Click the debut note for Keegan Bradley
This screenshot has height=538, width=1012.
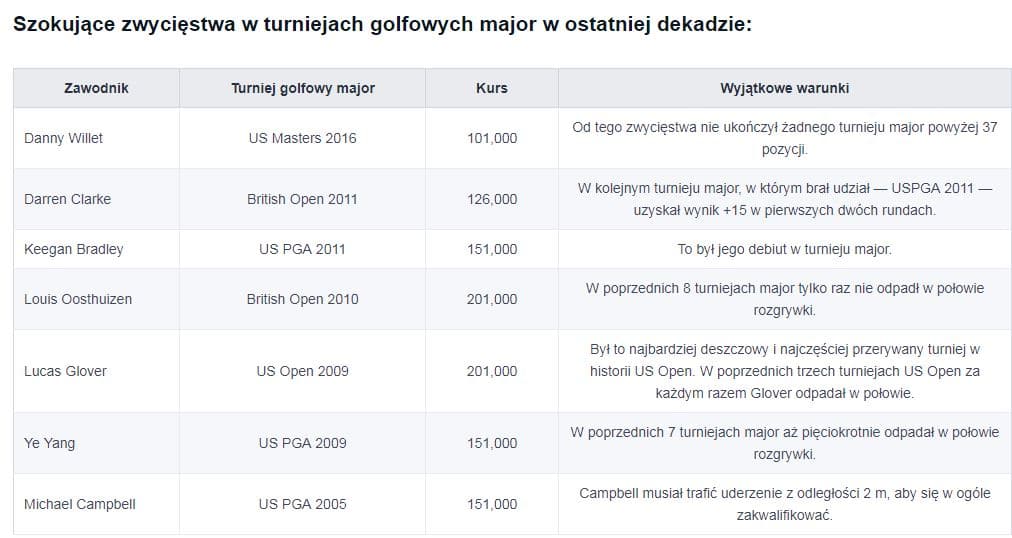(x=784, y=249)
